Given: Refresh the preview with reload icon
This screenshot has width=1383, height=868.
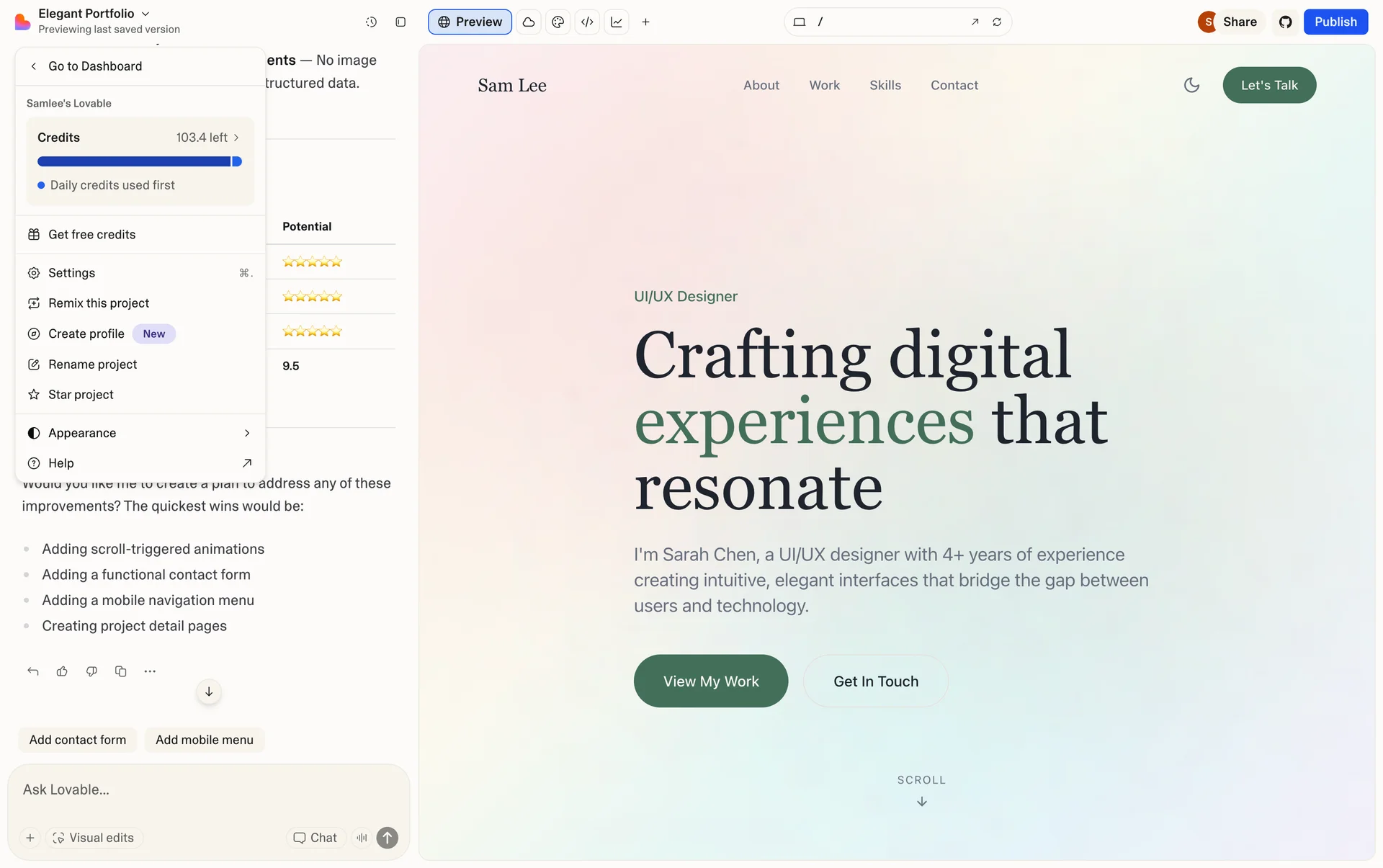Looking at the screenshot, I should [x=997, y=22].
